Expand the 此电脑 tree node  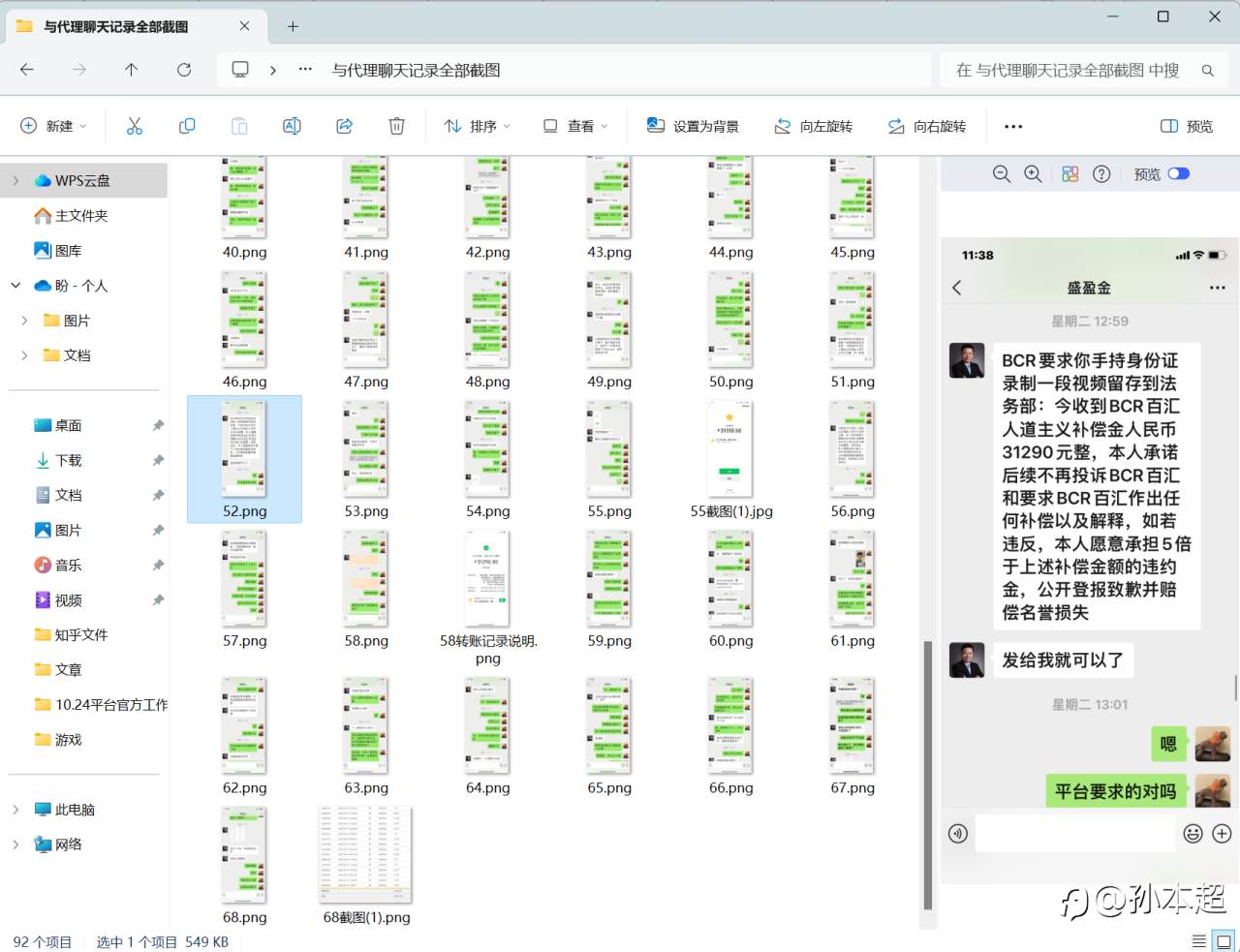point(15,809)
